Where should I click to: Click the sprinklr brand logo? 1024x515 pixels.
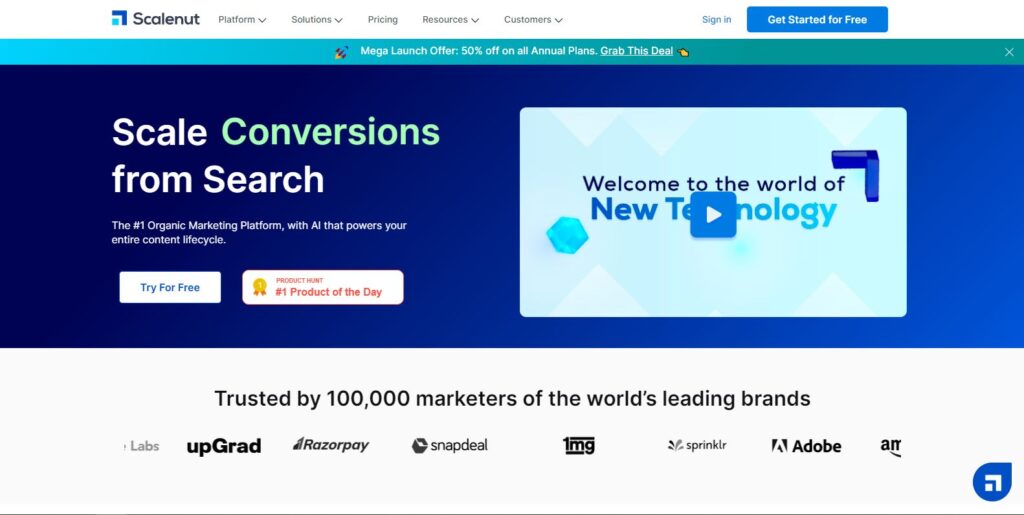point(697,445)
